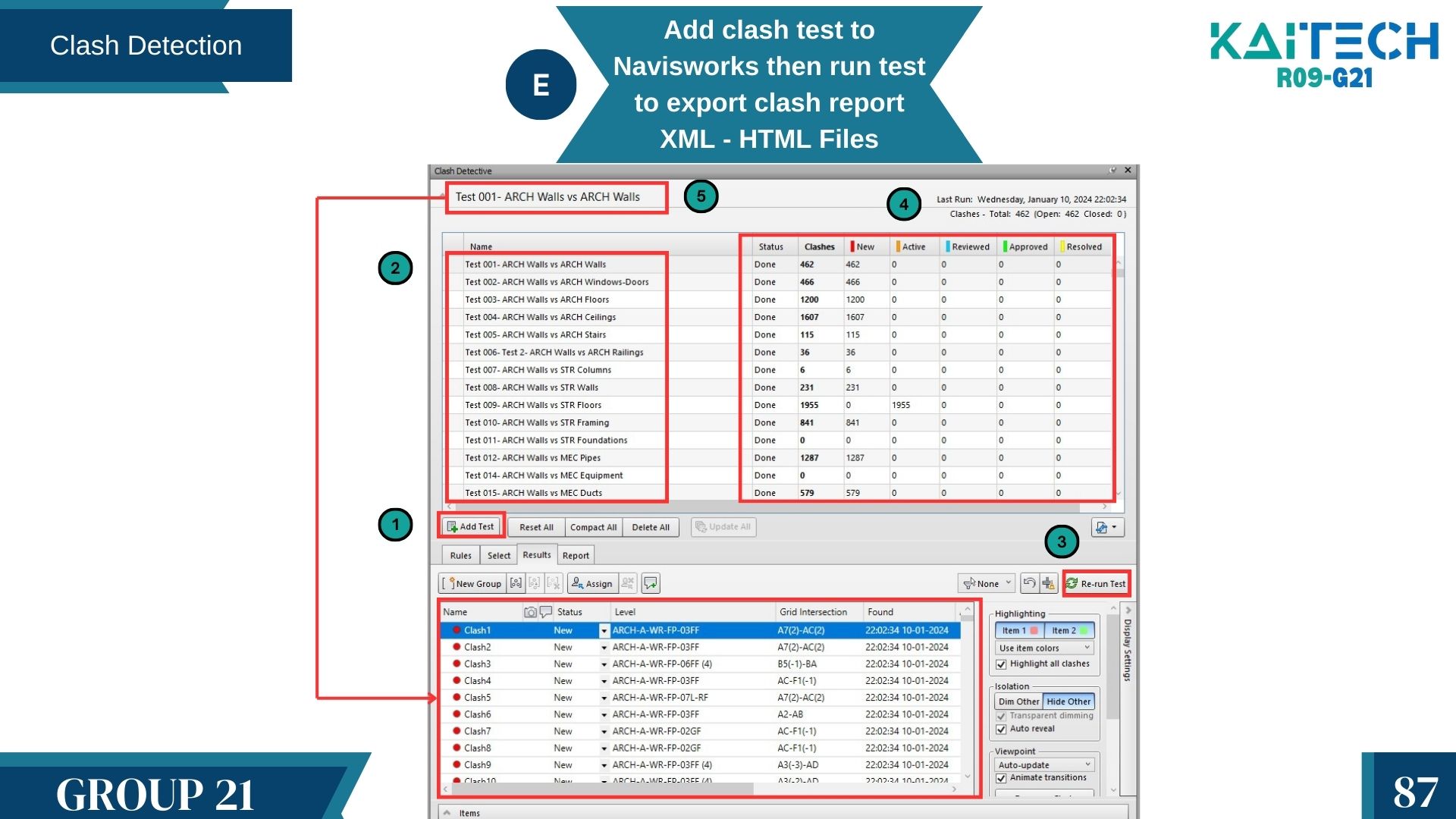Click the Compact All button
The height and width of the screenshot is (819, 1456).
coord(593,527)
